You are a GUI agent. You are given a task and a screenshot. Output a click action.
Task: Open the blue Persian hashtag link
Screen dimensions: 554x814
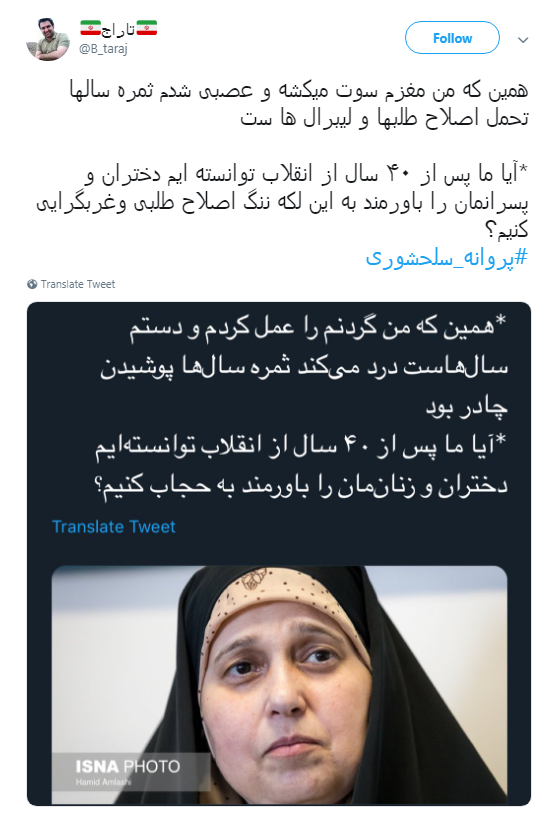(x=447, y=257)
